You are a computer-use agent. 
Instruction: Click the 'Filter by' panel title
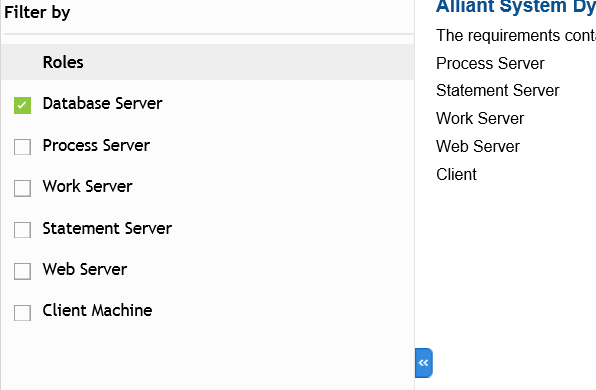coord(37,13)
